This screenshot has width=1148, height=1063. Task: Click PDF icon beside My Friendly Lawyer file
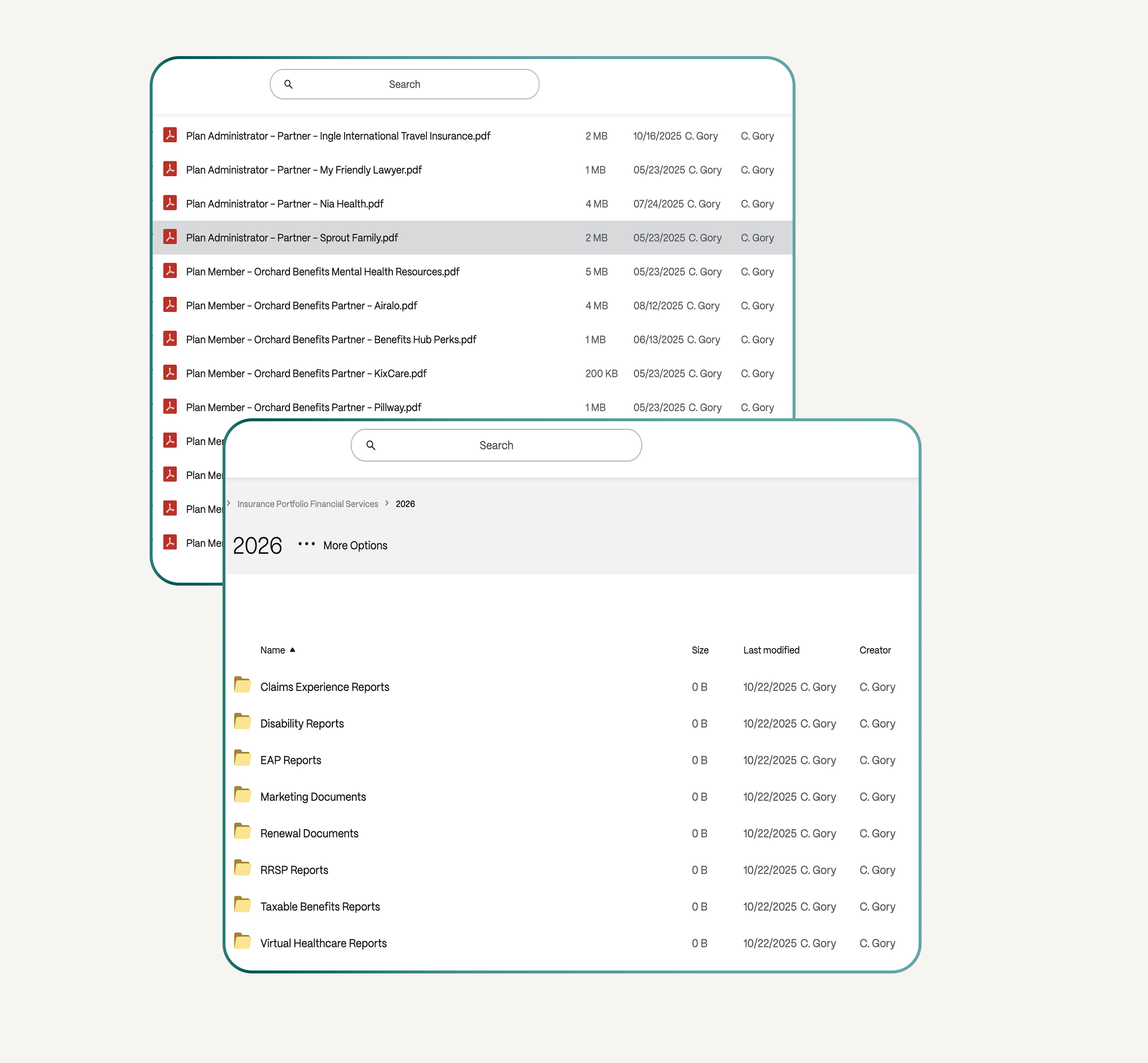coord(170,169)
